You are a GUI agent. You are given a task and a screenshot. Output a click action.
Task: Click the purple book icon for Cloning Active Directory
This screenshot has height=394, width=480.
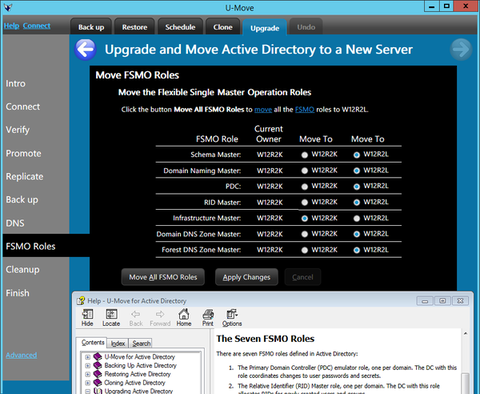(97, 382)
